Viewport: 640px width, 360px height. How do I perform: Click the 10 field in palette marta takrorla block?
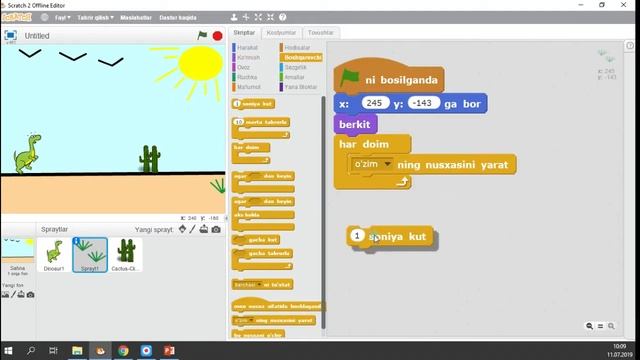pos(239,122)
